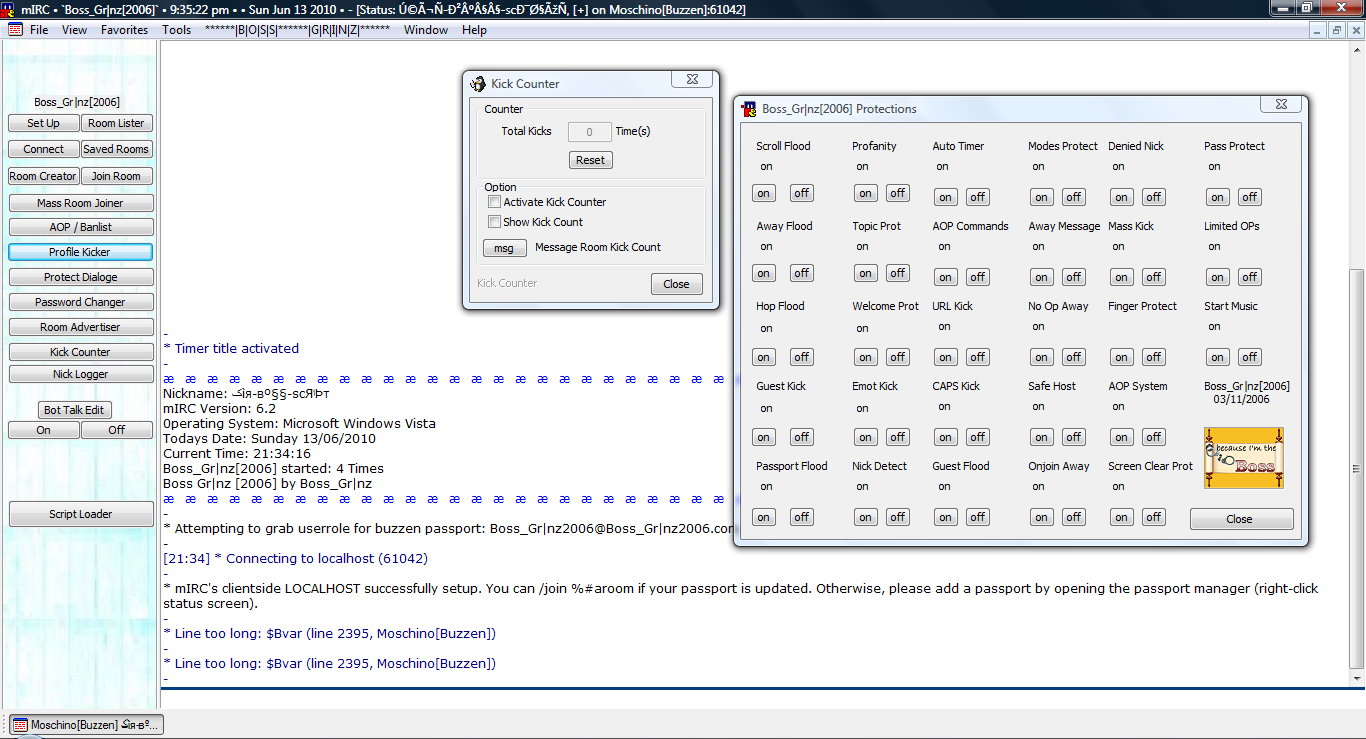Viewport: 1366px width, 739px height.
Task: Switch Denied Nick off
Action: 1154,197
